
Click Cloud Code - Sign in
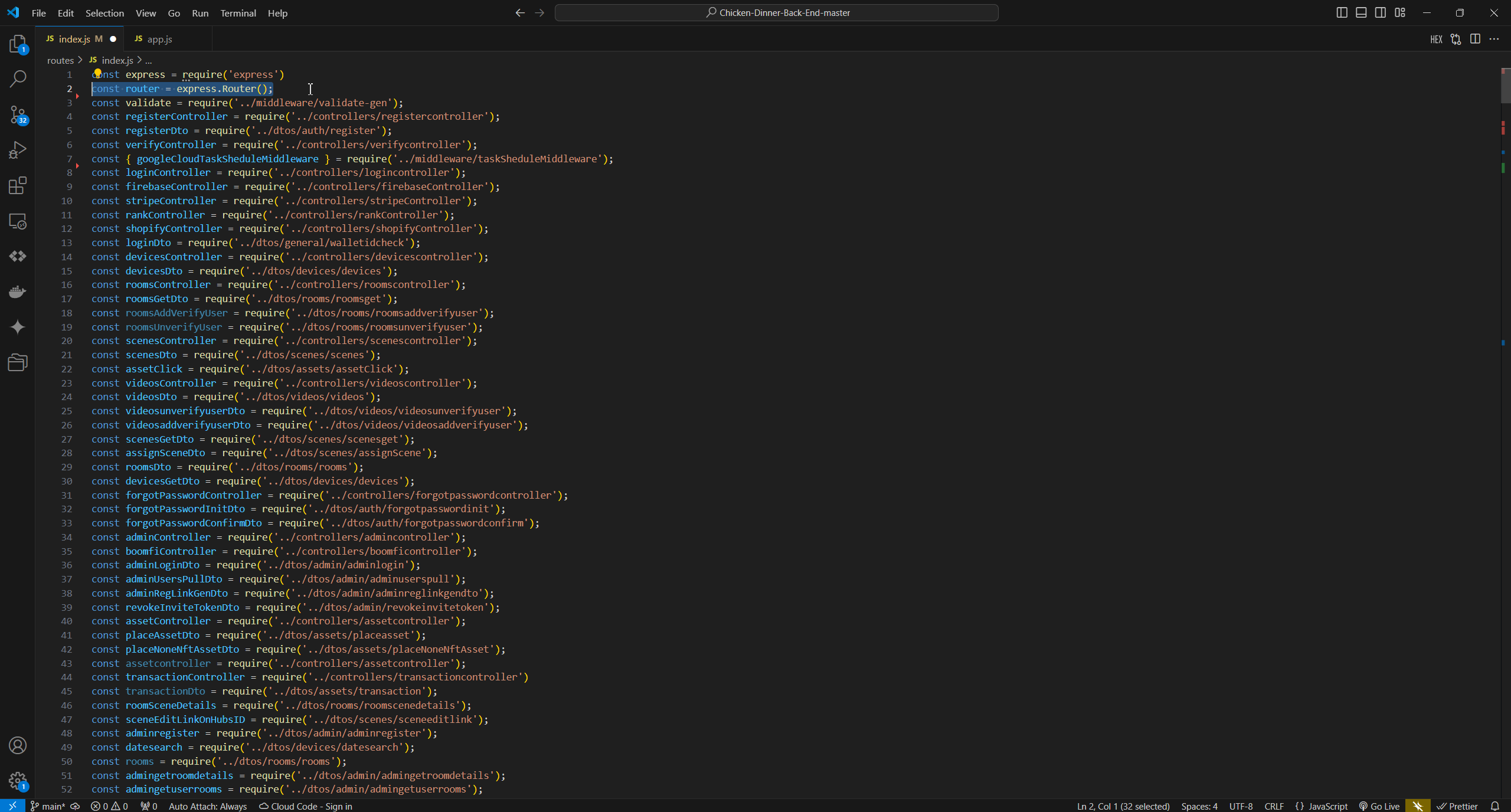click(306, 806)
